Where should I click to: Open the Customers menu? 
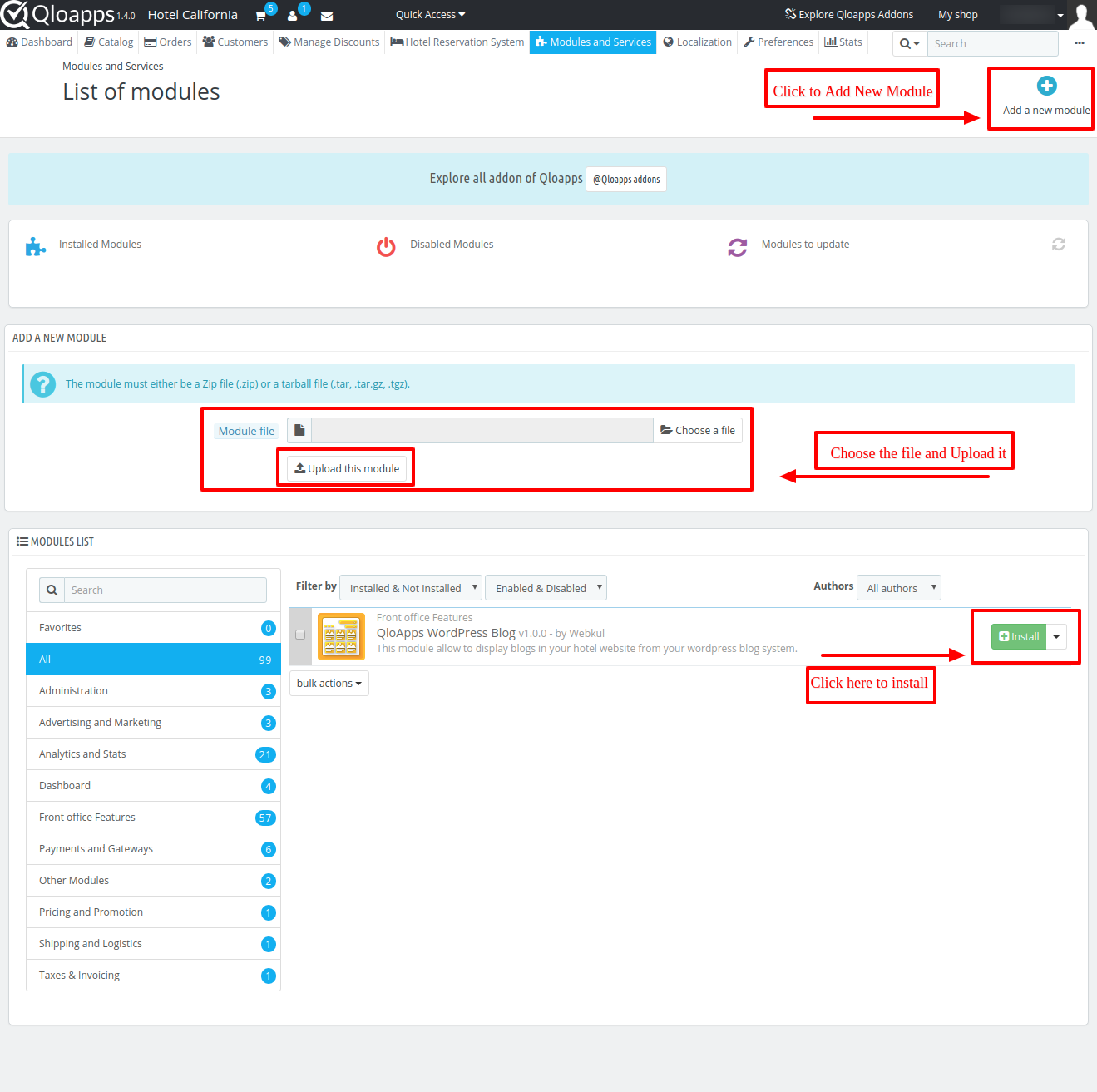pos(235,42)
